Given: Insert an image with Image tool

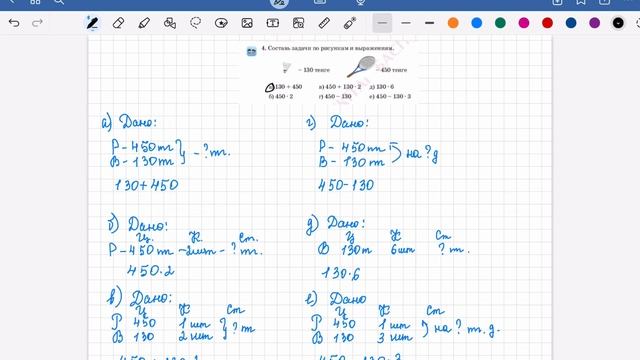Looking at the screenshot, I should click(247, 23).
